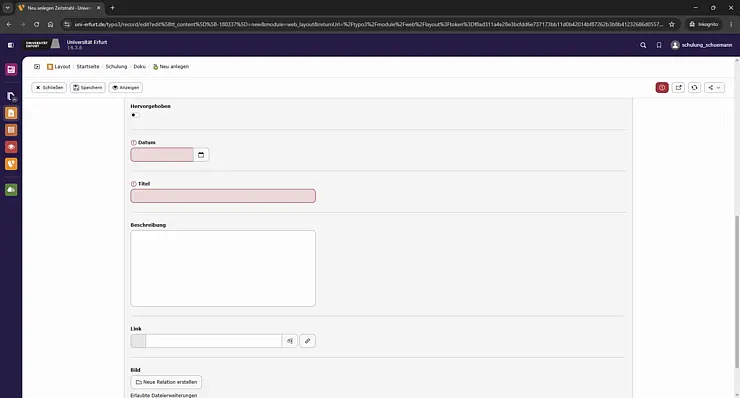740x398 pixels.
Task: Click the Layout icon in breadcrumb
Action: click(x=50, y=67)
